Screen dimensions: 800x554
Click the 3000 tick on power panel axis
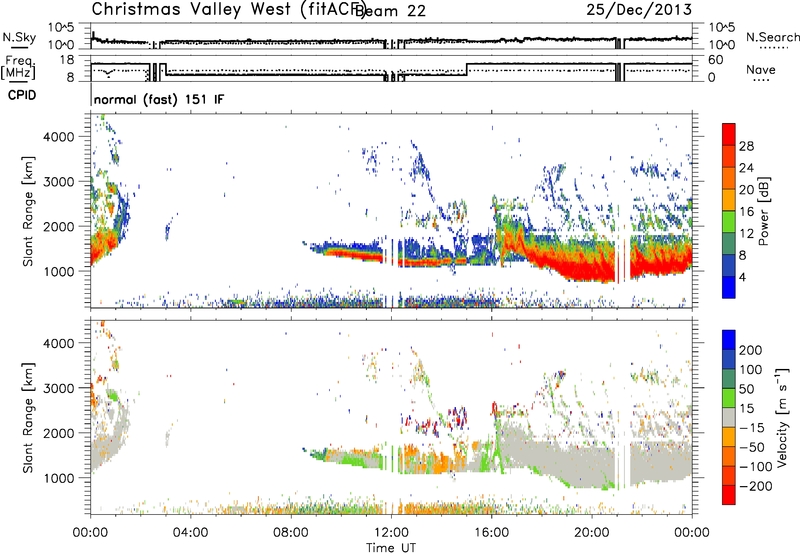[58, 182]
